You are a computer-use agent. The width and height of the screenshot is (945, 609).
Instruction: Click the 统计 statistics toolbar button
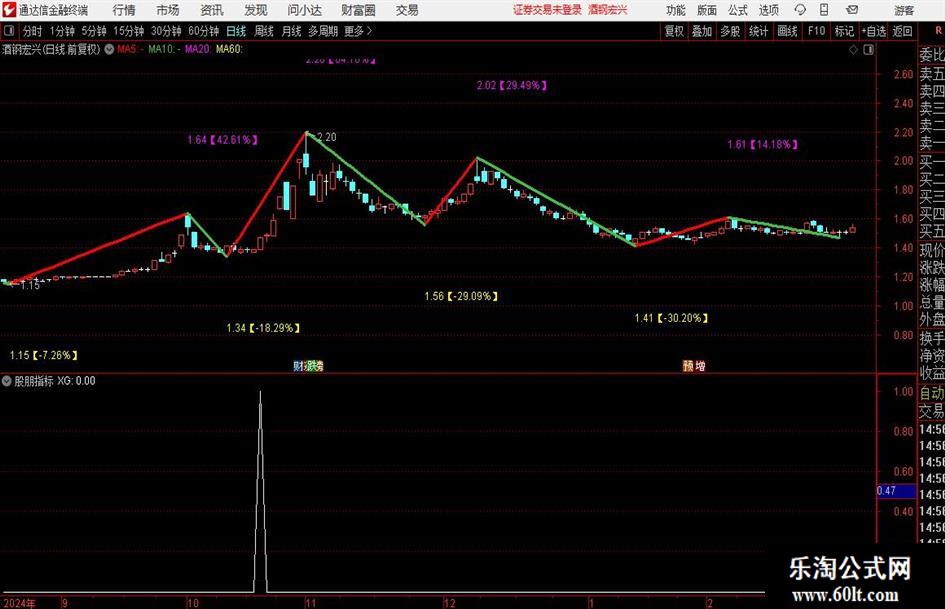tap(758, 31)
